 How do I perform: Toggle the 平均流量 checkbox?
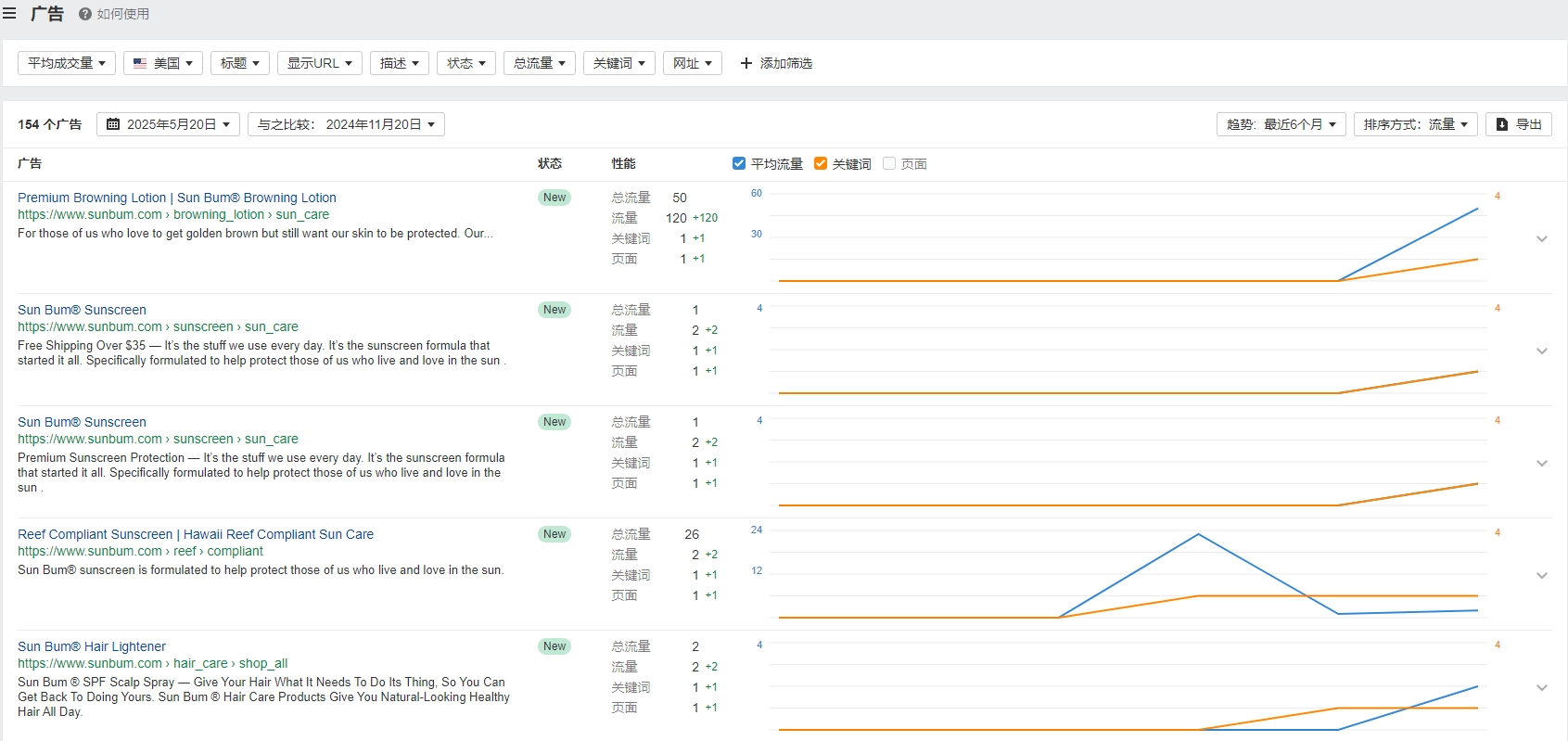click(x=739, y=163)
